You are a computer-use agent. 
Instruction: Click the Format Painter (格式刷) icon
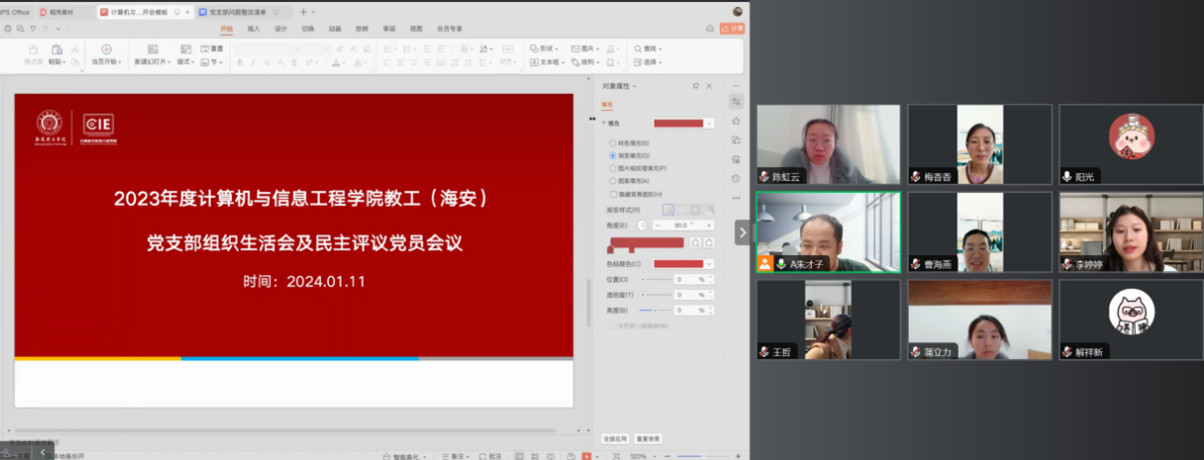coord(32,48)
